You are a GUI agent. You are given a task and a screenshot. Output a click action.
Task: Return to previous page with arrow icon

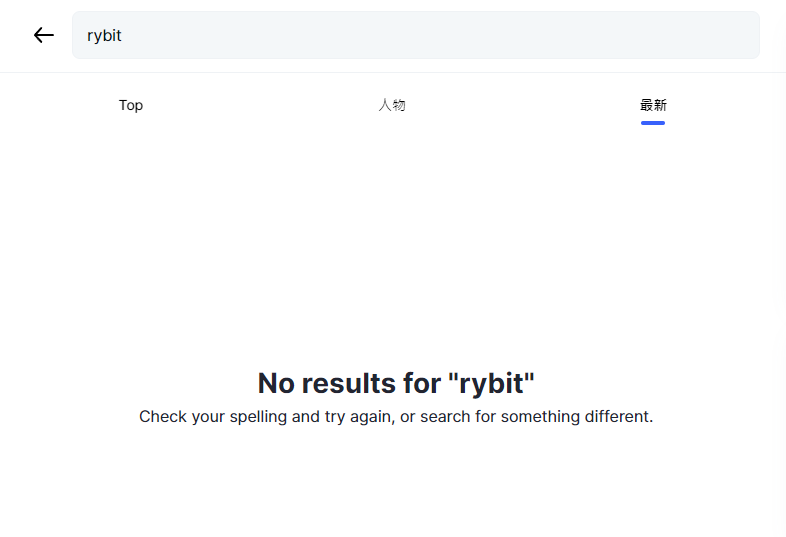[43, 35]
